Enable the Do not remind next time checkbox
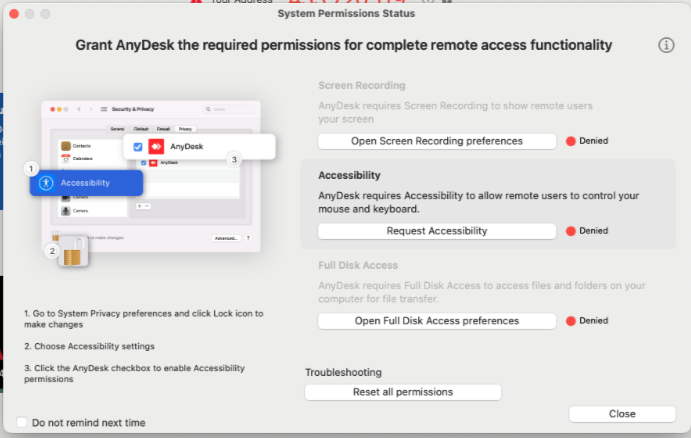The image size is (691, 438). pos(23,423)
